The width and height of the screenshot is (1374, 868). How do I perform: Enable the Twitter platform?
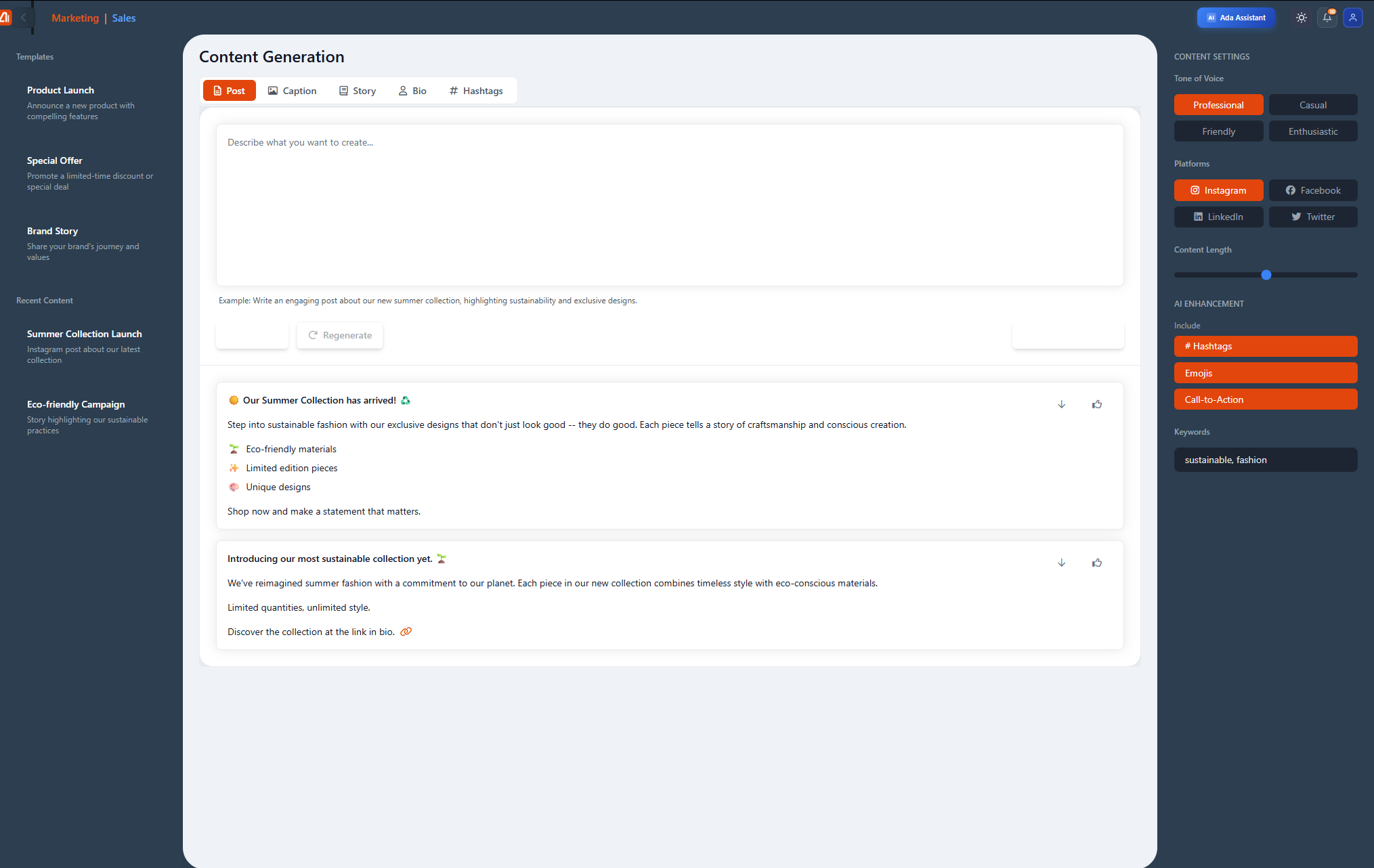pyautogui.click(x=1312, y=217)
